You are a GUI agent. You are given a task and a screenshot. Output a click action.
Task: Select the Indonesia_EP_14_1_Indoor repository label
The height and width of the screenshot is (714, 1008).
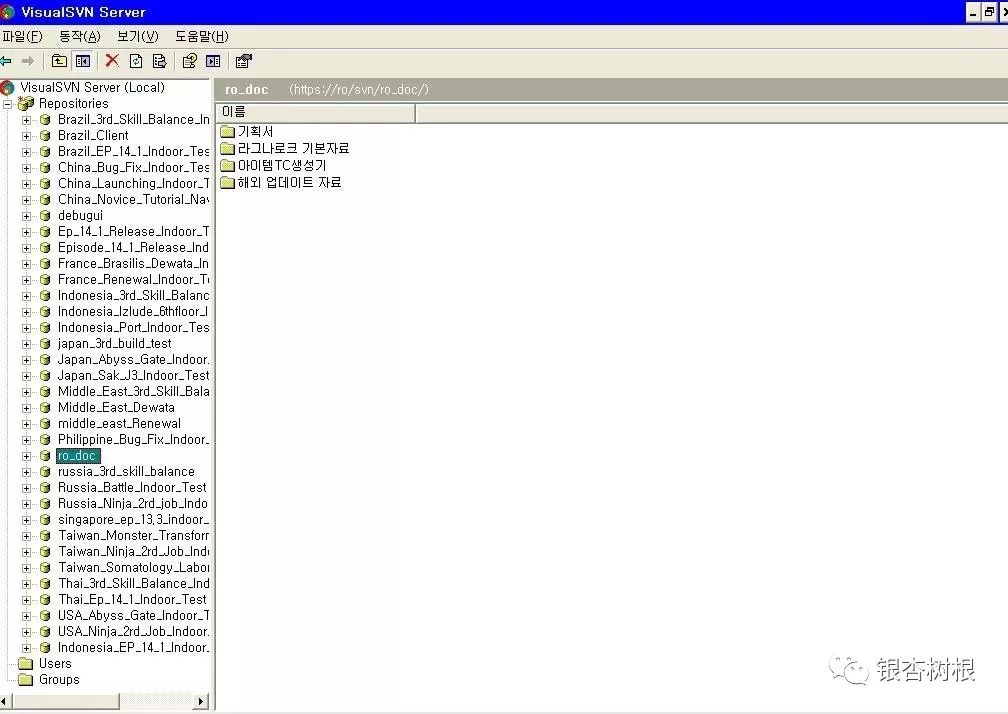pyautogui.click(x=134, y=648)
